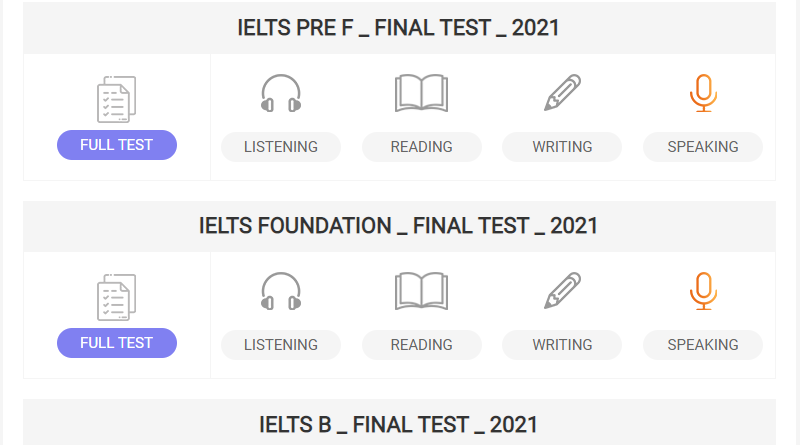The width and height of the screenshot is (800, 445).
Task: Click headphones icon in IELTS FOUNDATION test
Action: (281, 291)
